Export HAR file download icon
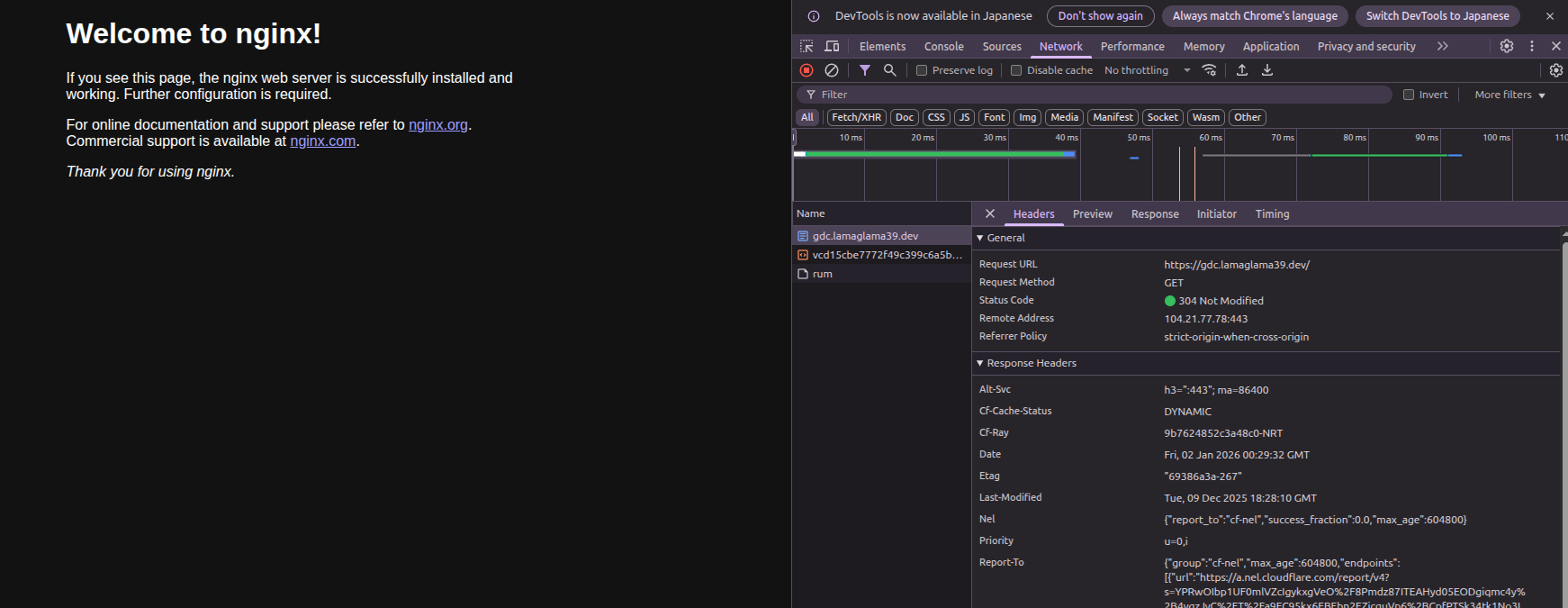Image resolution: width=1568 pixels, height=608 pixels. 1267,70
